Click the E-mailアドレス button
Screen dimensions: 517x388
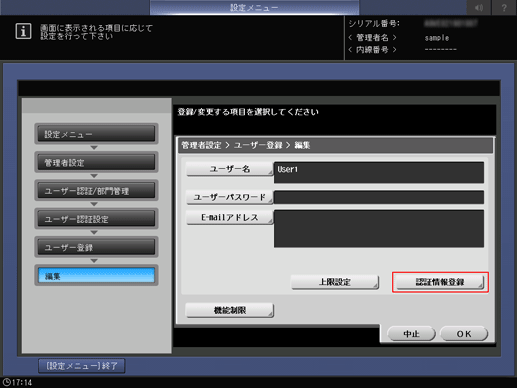tap(229, 217)
